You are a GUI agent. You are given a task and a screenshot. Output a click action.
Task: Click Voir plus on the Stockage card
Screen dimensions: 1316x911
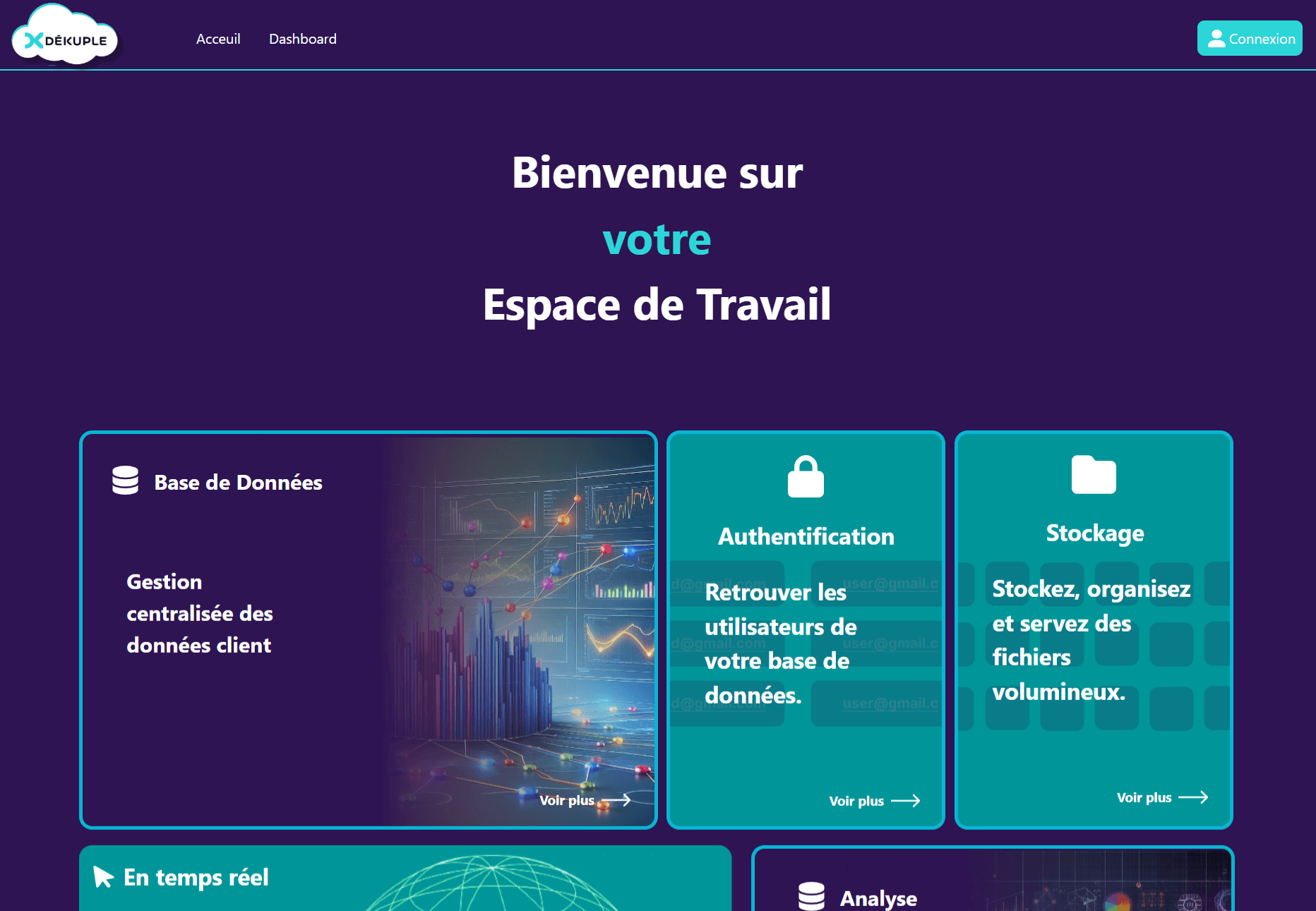point(1143,797)
